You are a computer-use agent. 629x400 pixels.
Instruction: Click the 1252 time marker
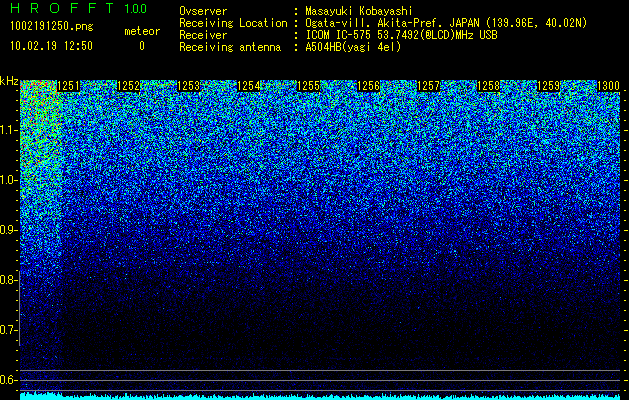129,86
